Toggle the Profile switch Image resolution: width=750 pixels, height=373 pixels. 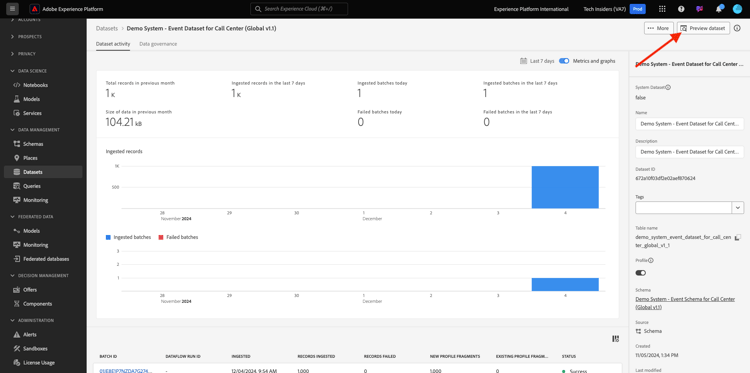[640, 273]
